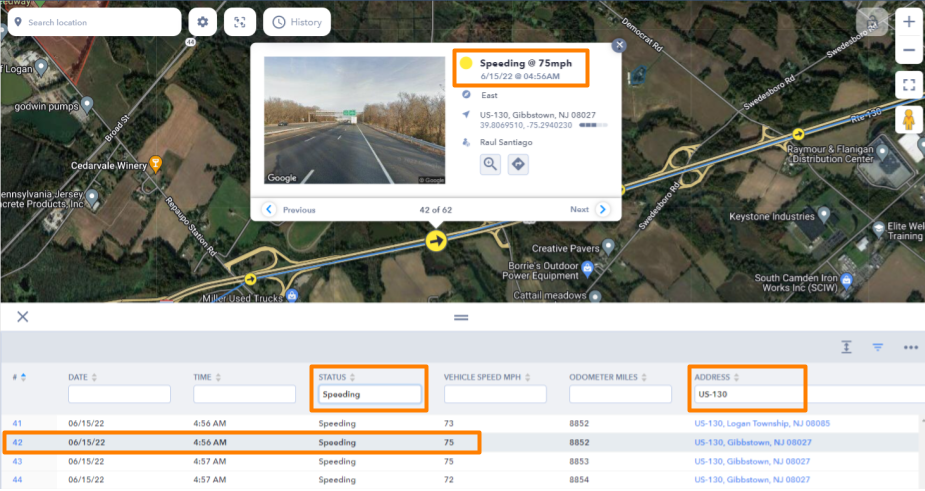Click Cedarvale Winery map pin
The height and width of the screenshot is (491, 925).
point(156,163)
